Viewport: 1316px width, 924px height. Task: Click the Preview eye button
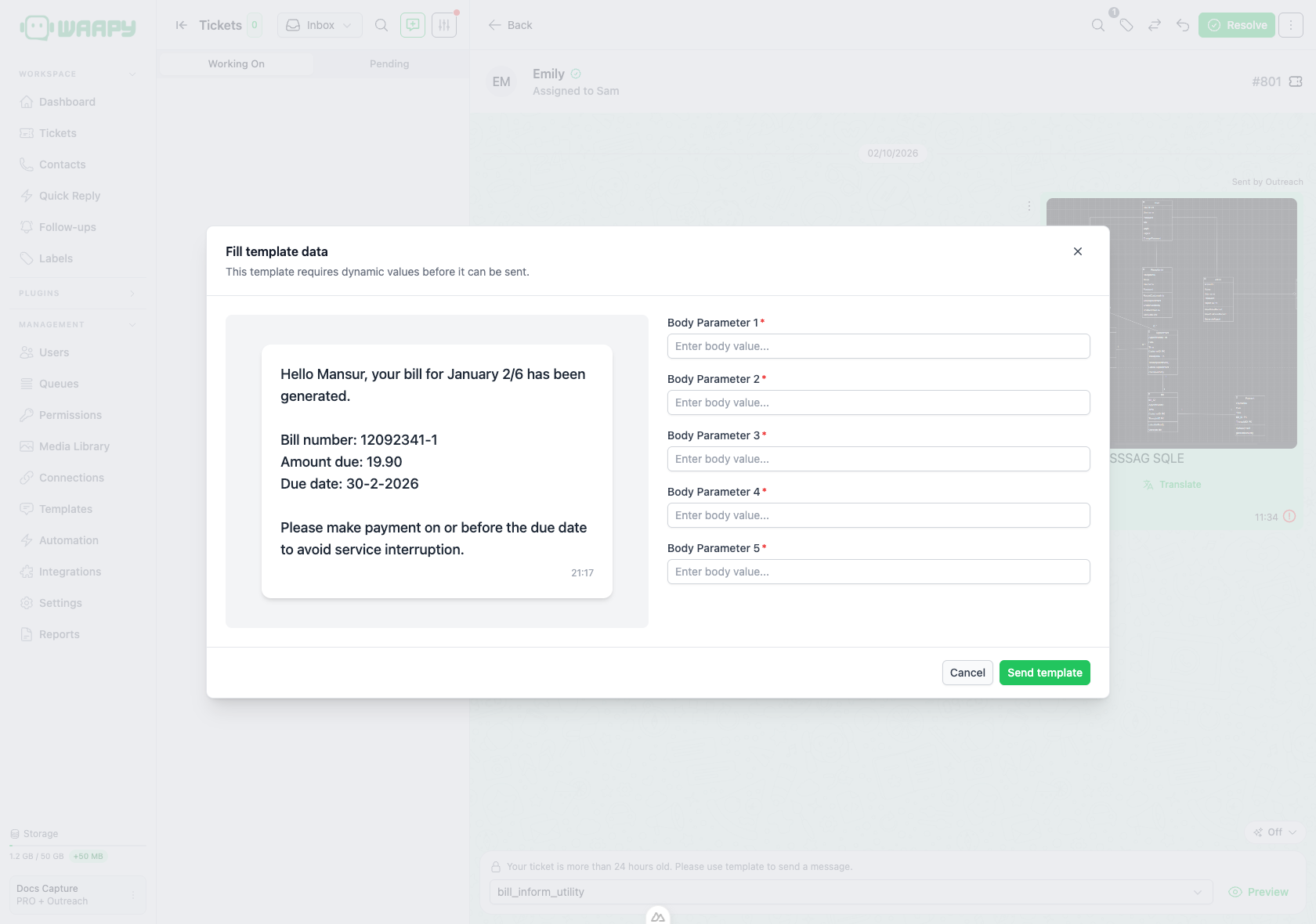coord(1259,892)
